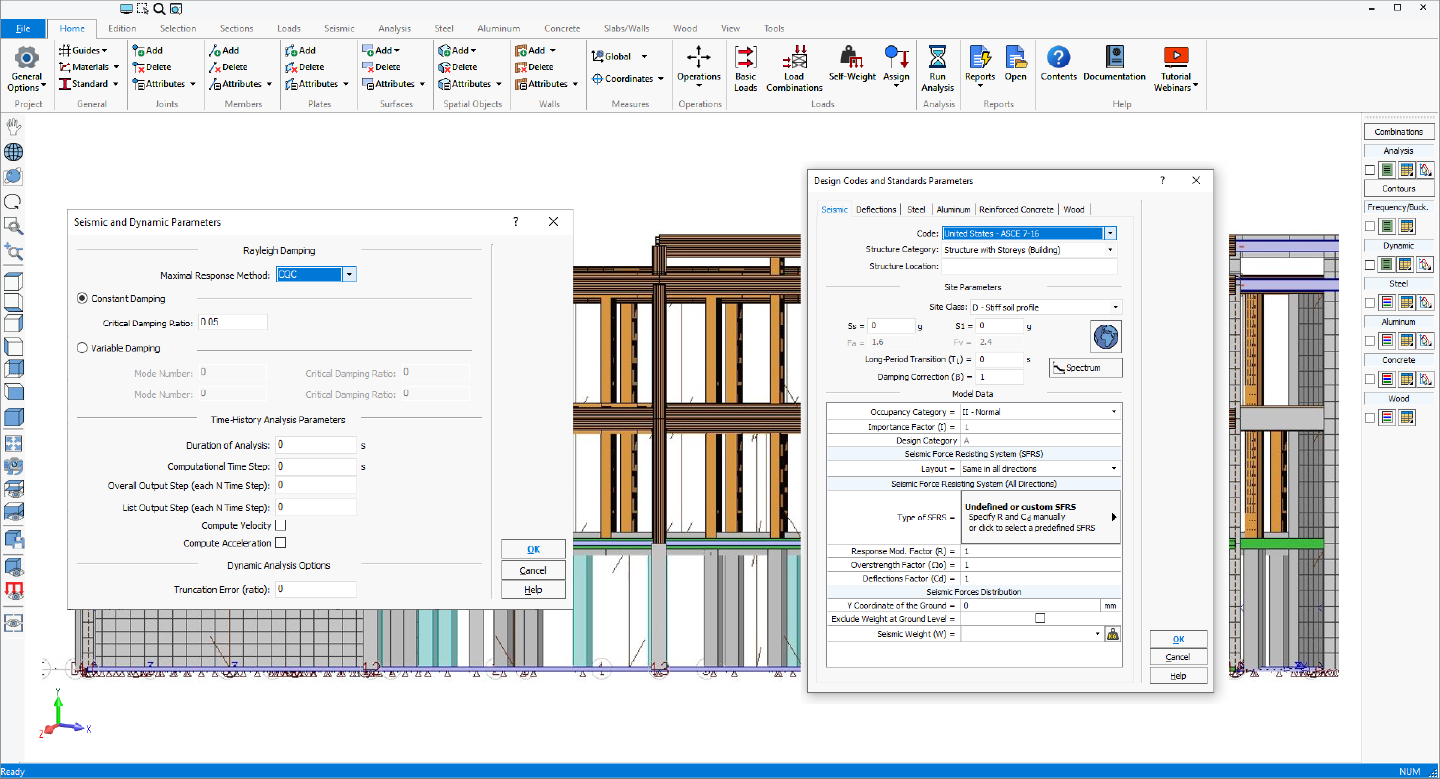Viewport: 1440px width, 779px height.
Task: Open the Spectrum tool in the Seismic dialog
Action: (x=1085, y=367)
